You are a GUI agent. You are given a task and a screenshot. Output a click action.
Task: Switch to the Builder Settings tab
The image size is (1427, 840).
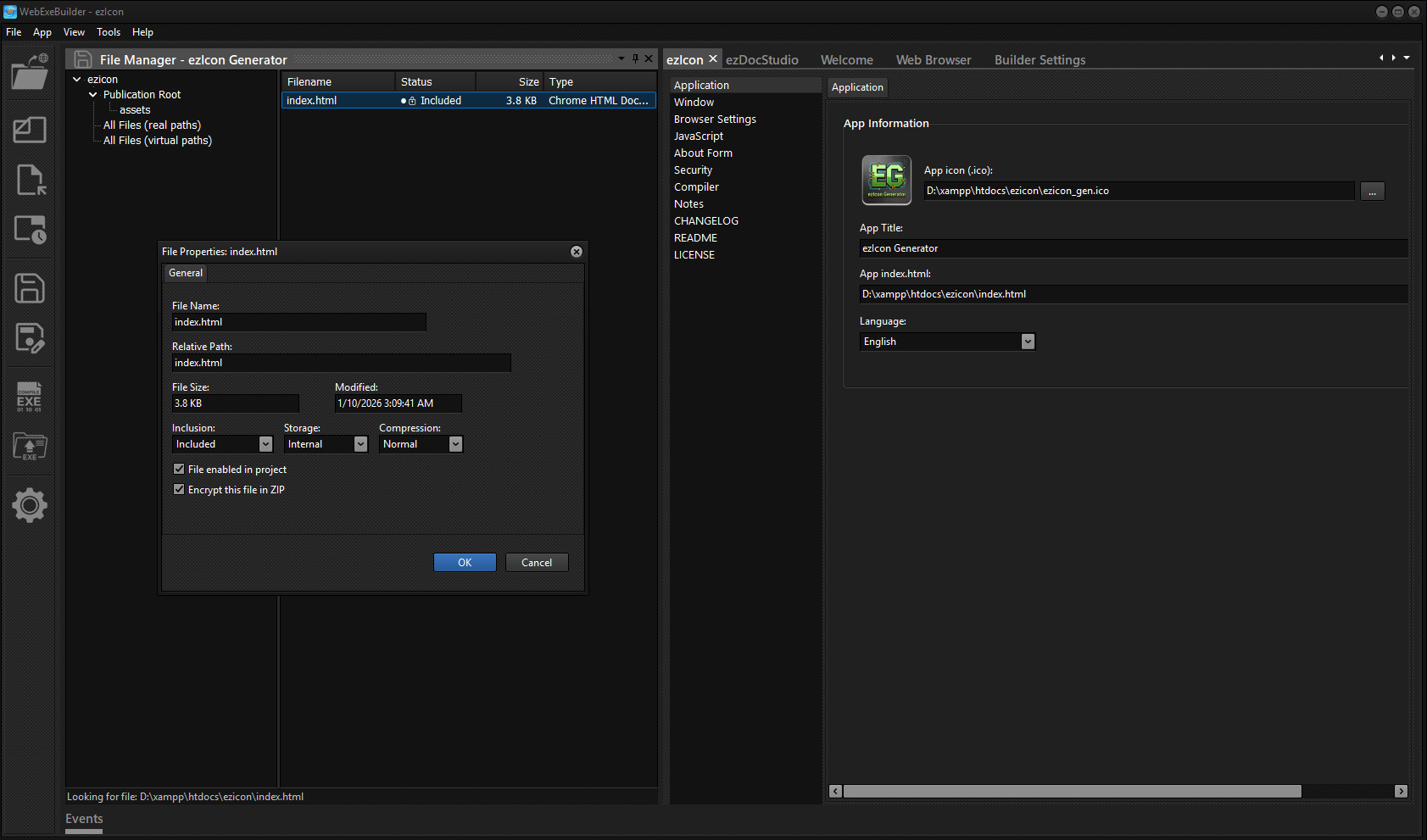coord(1040,60)
